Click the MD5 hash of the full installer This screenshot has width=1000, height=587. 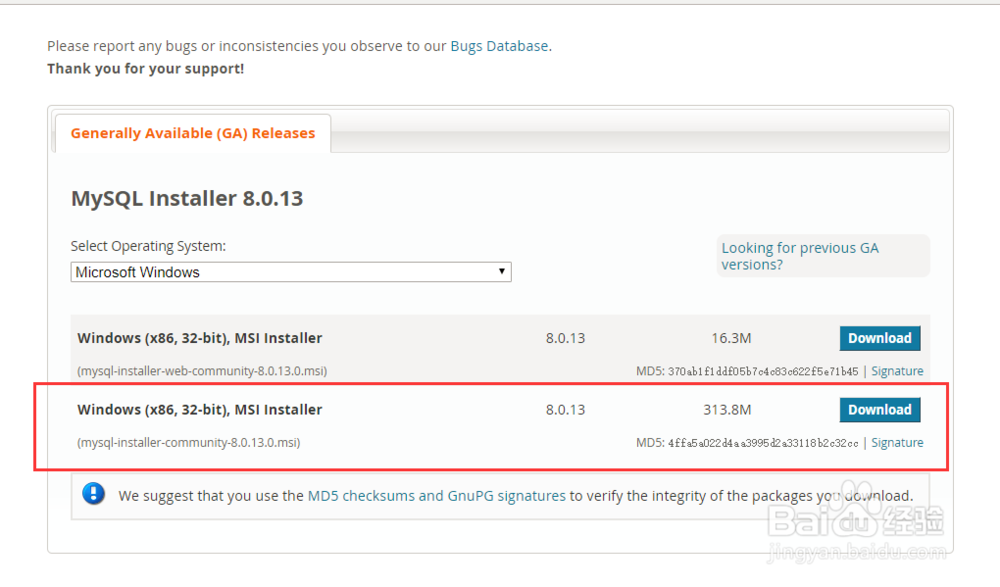pyautogui.click(x=764, y=442)
